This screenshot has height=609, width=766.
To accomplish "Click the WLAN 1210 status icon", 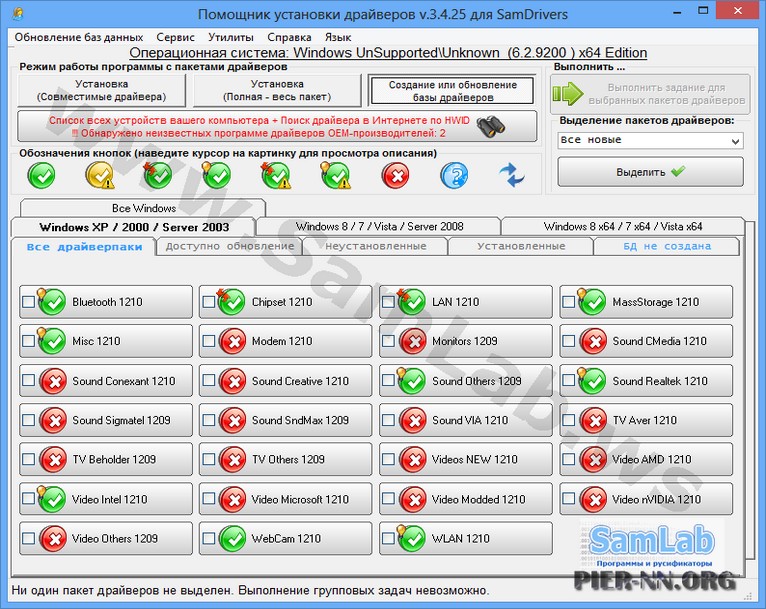I will coord(411,538).
